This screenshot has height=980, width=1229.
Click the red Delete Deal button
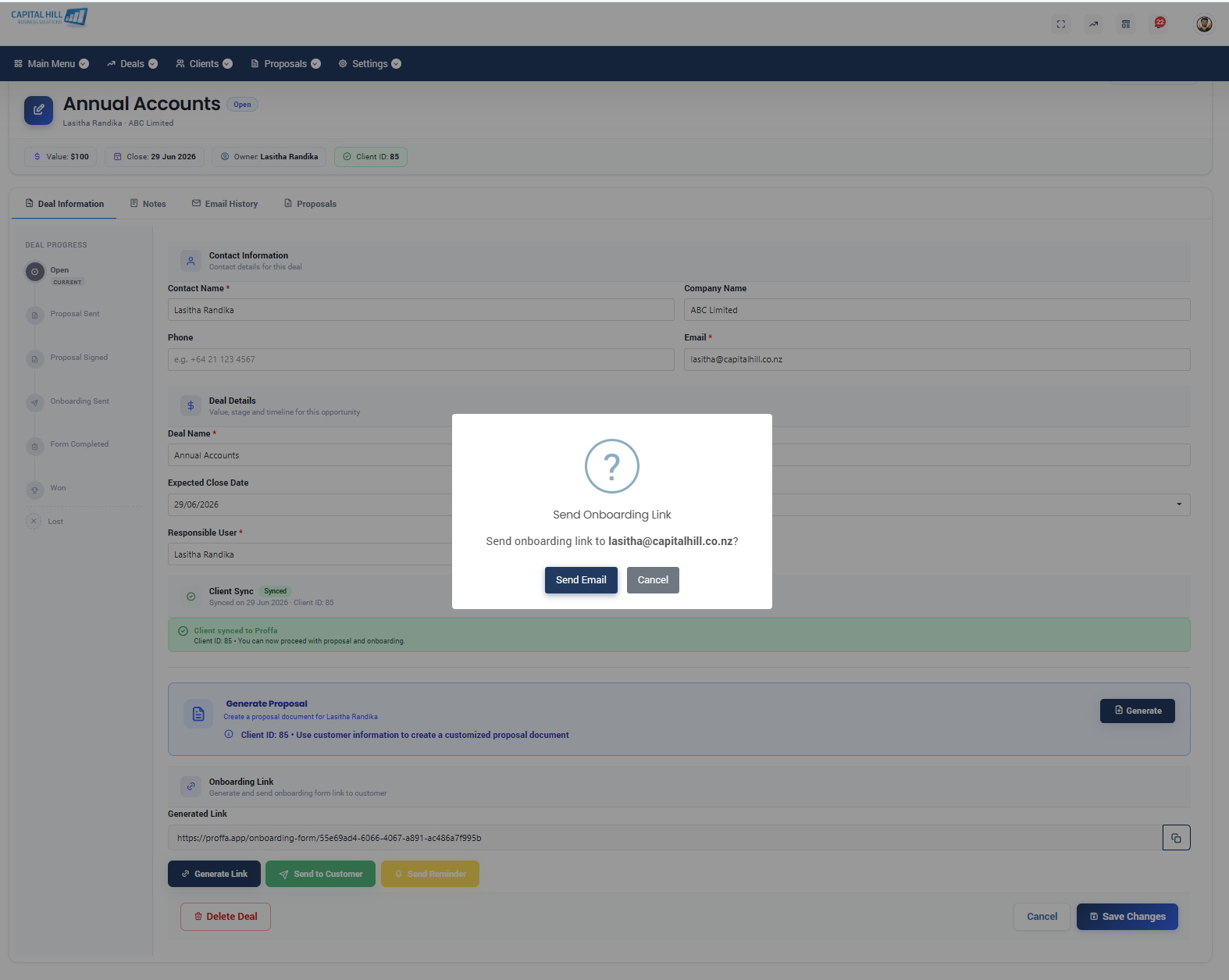[226, 917]
